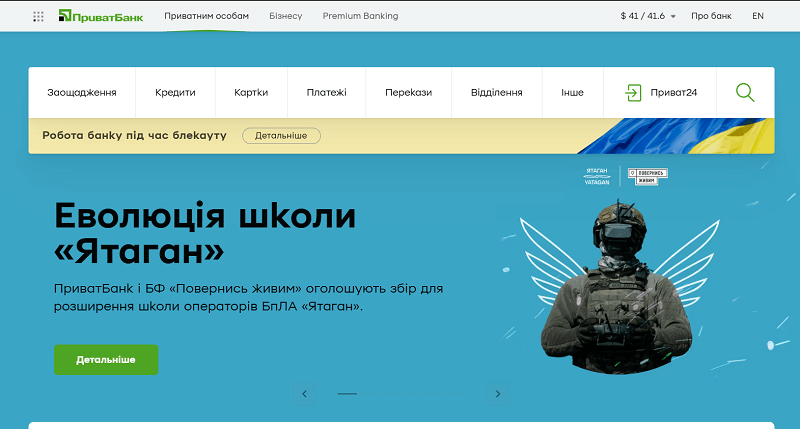The height and width of the screenshot is (429, 800).
Task: Open the Заощадження menu
Action: [82, 93]
